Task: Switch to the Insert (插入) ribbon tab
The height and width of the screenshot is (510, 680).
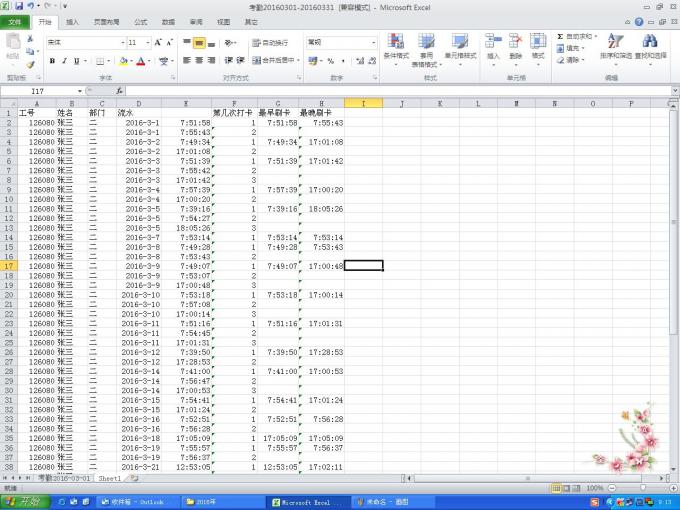Action: pyautogui.click(x=72, y=22)
